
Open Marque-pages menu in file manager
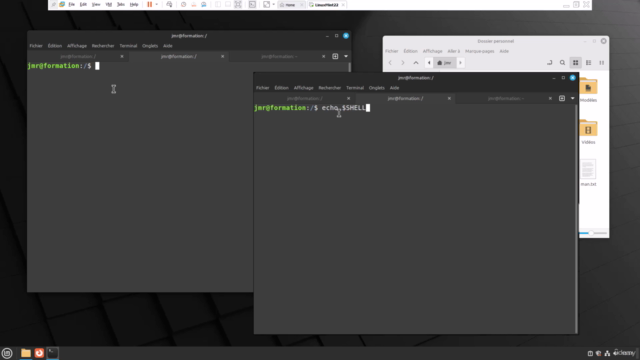click(480, 51)
